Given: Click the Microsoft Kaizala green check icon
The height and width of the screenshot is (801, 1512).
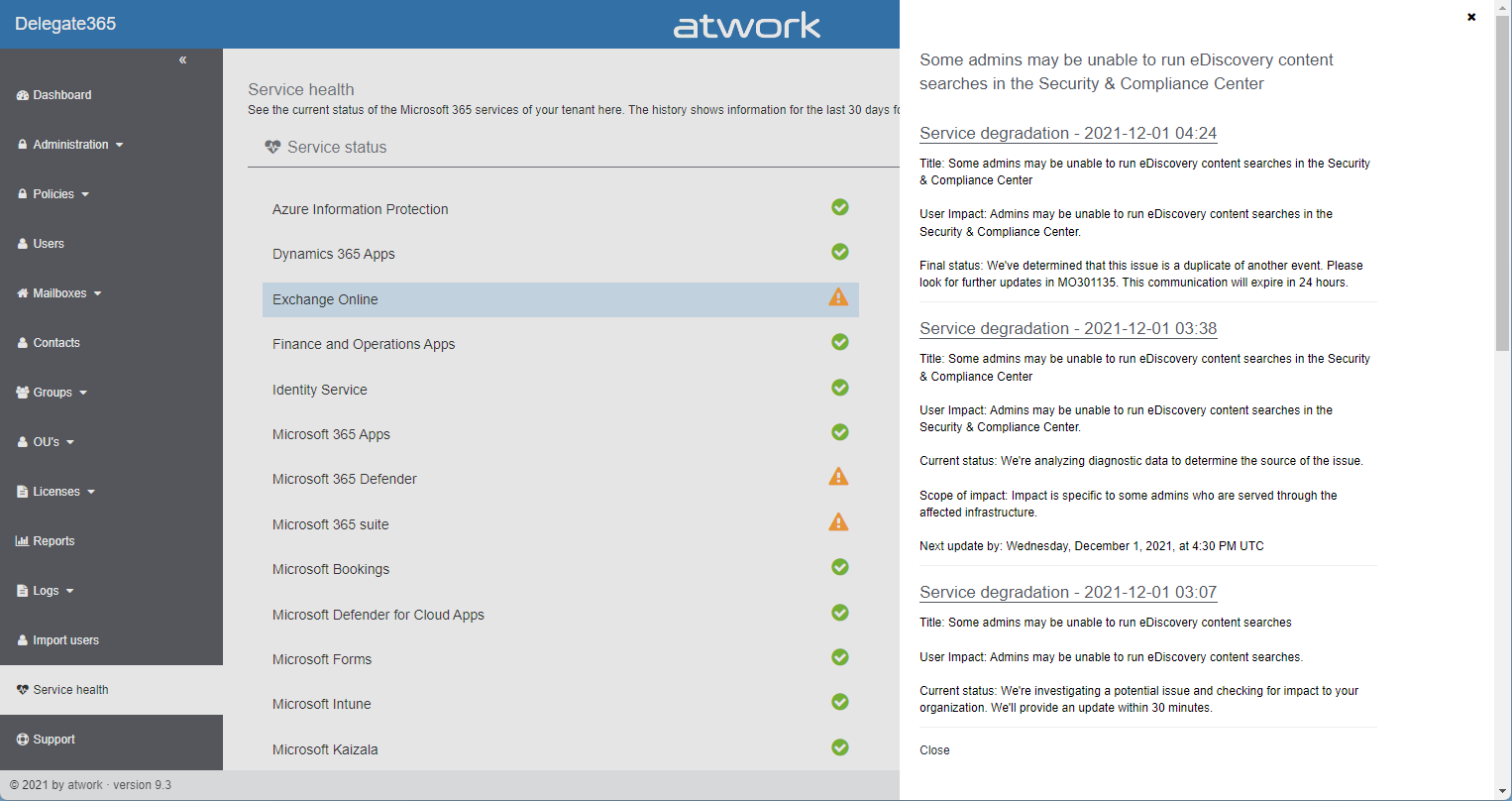Looking at the screenshot, I should [840, 747].
